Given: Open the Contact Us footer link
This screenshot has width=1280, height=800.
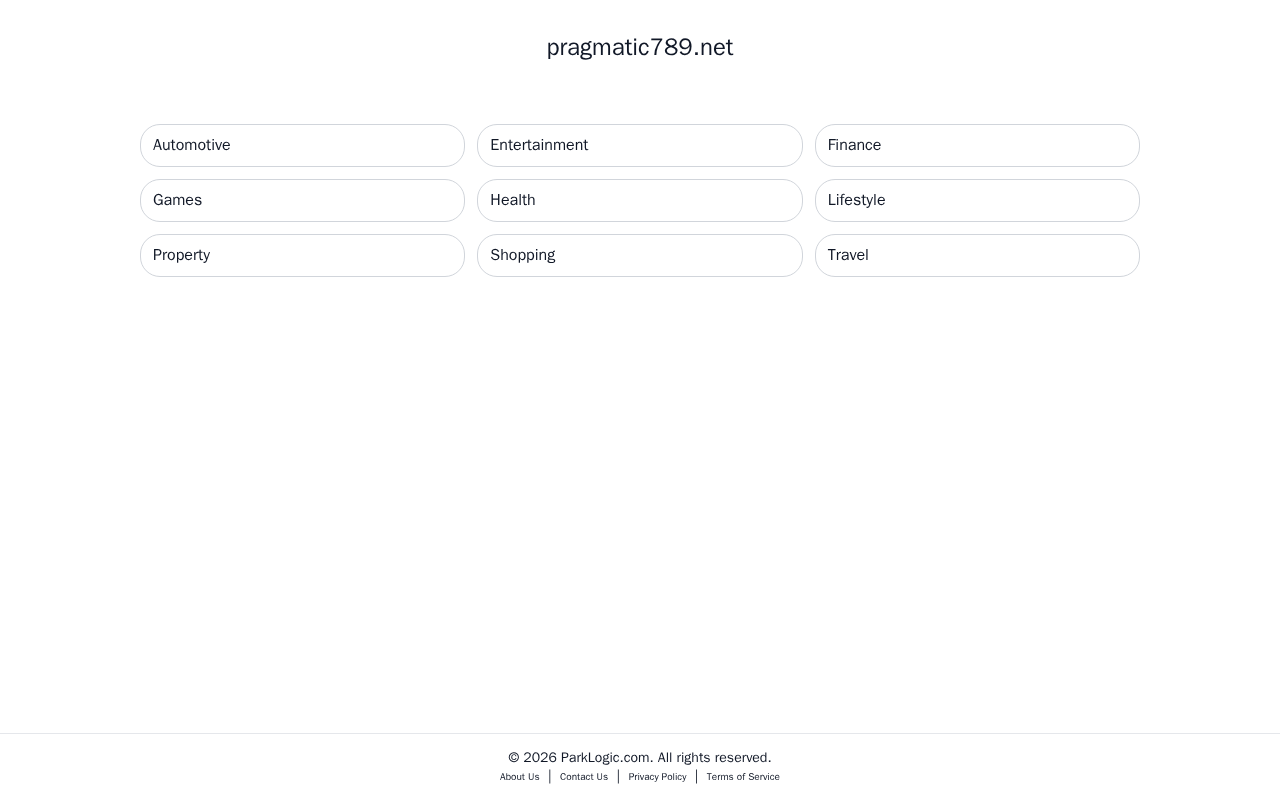Looking at the screenshot, I should pyautogui.click(x=584, y=777).
